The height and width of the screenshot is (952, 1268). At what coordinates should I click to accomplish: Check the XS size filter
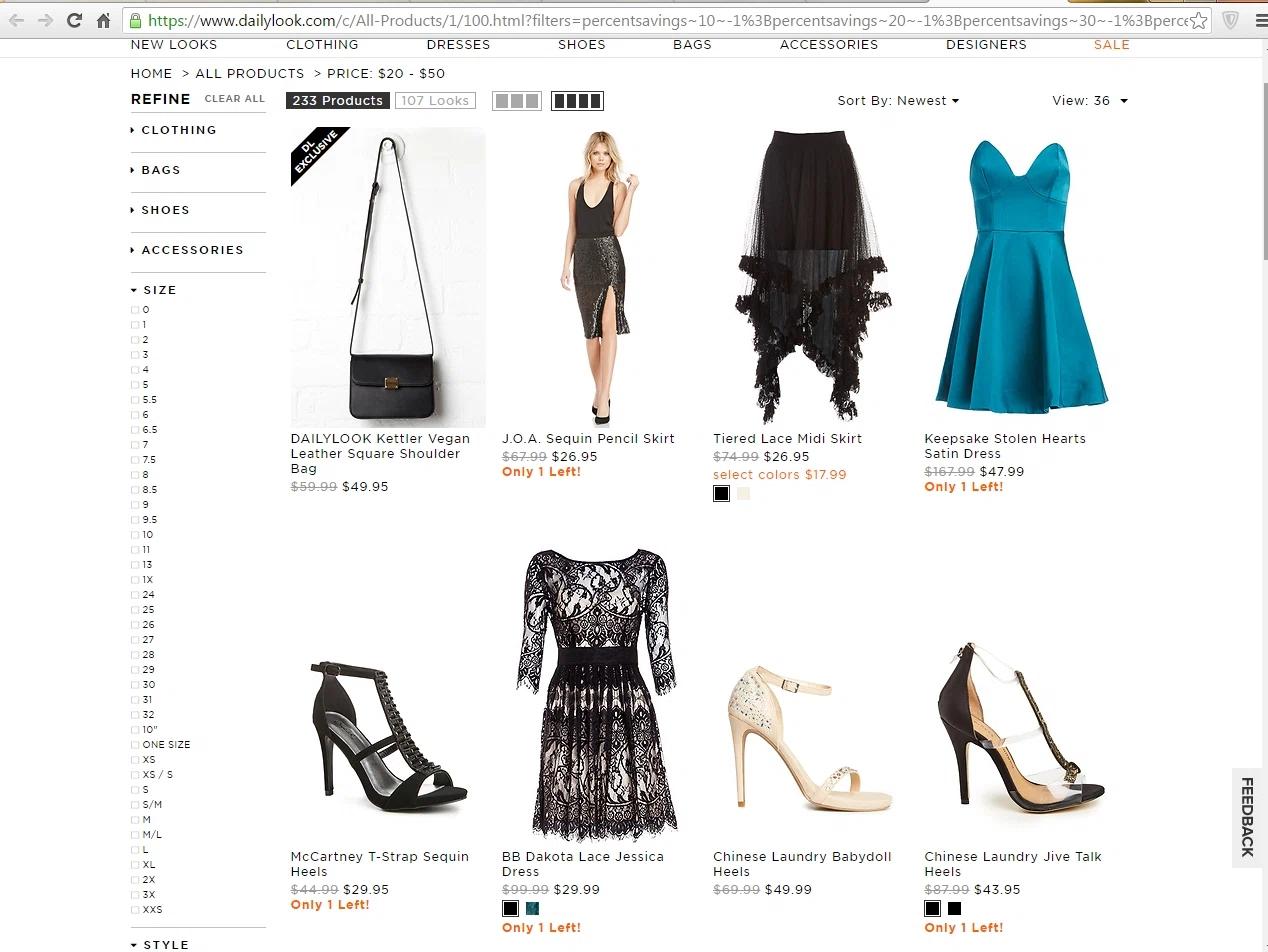click(135, 760)
